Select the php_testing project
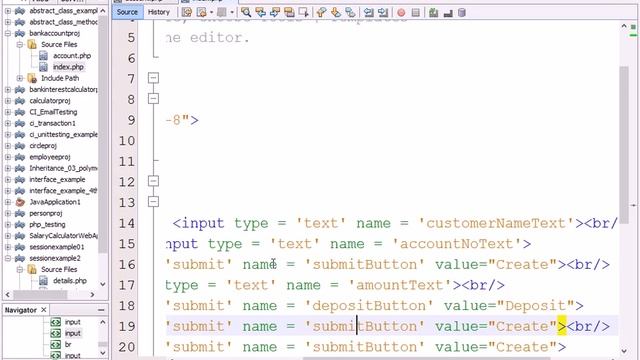Screen dimensions: 640x360 (47, 224)
